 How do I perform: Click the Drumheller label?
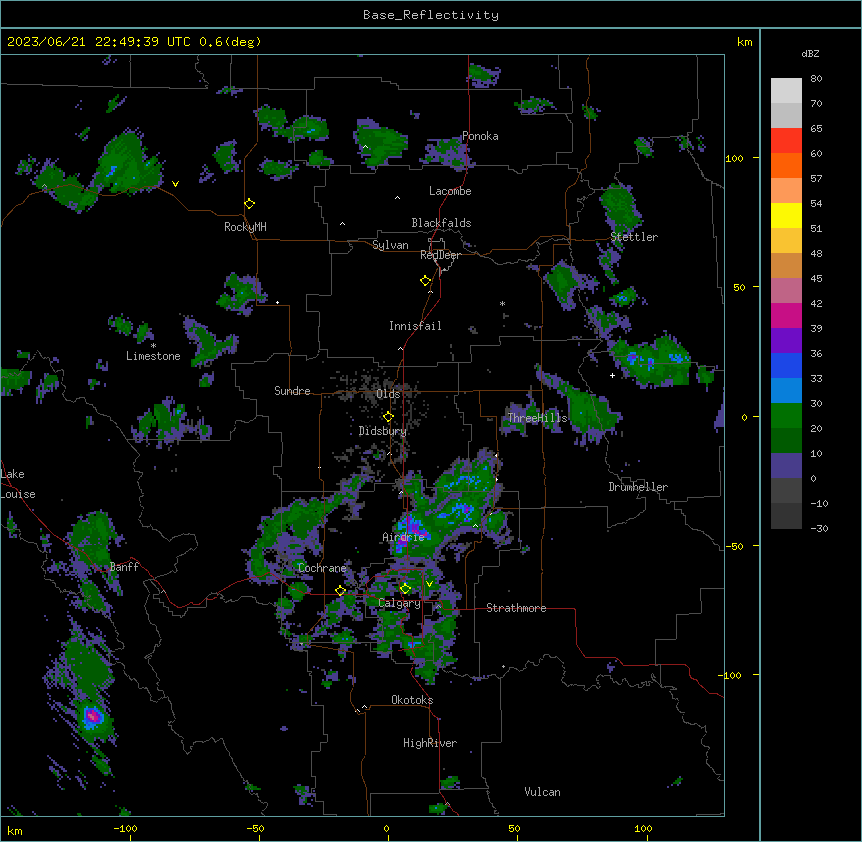[x=638, y=487]
